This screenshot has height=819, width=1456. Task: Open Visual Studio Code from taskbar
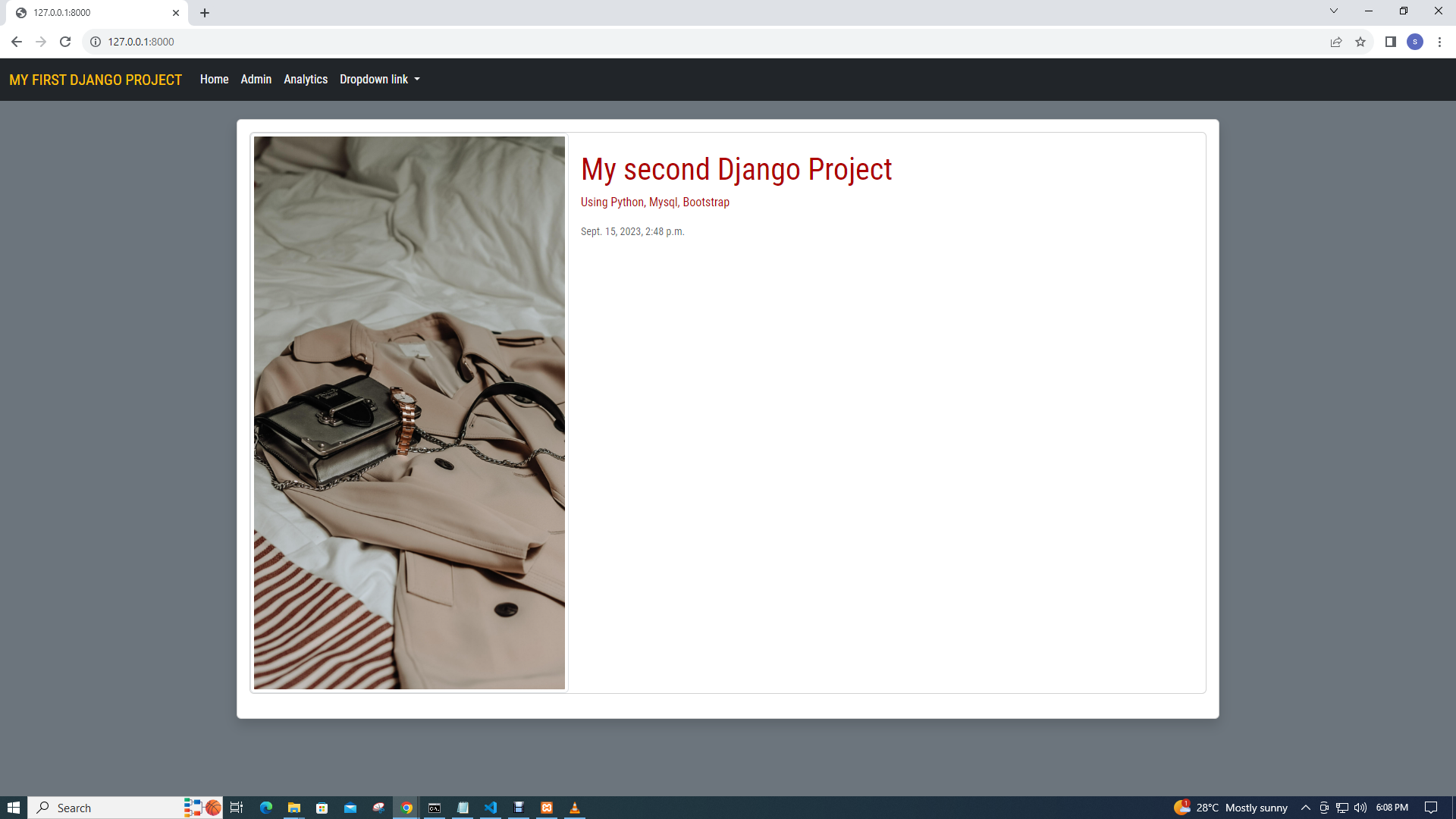click(491, 808)
